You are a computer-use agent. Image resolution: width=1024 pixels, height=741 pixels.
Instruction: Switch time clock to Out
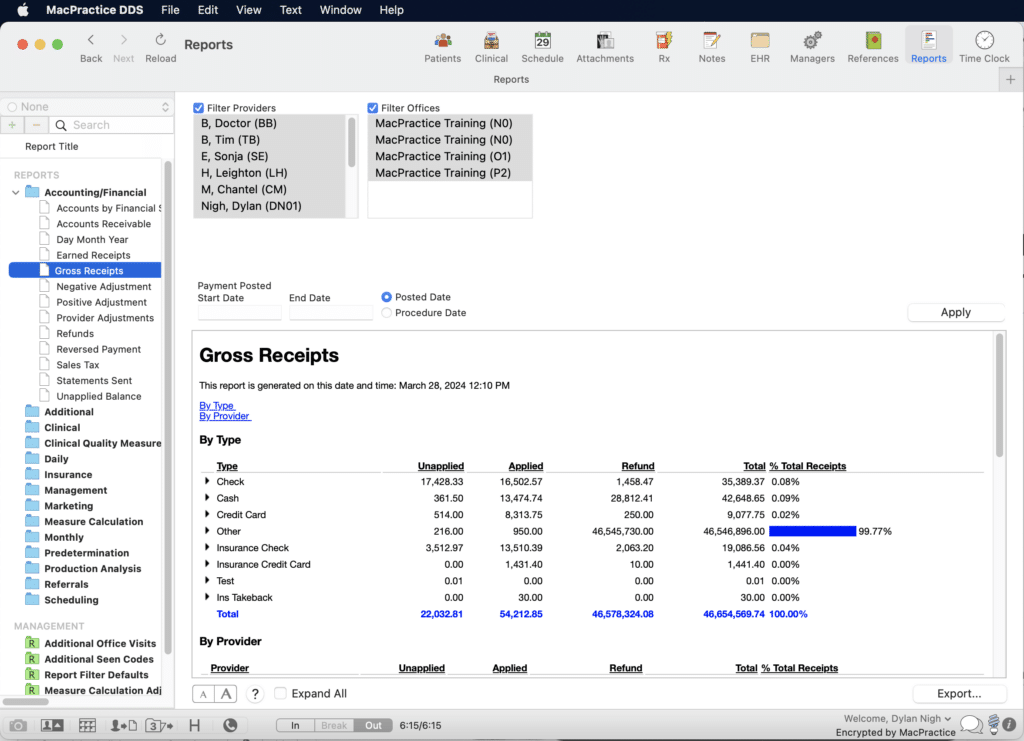[x=373, y=725]
